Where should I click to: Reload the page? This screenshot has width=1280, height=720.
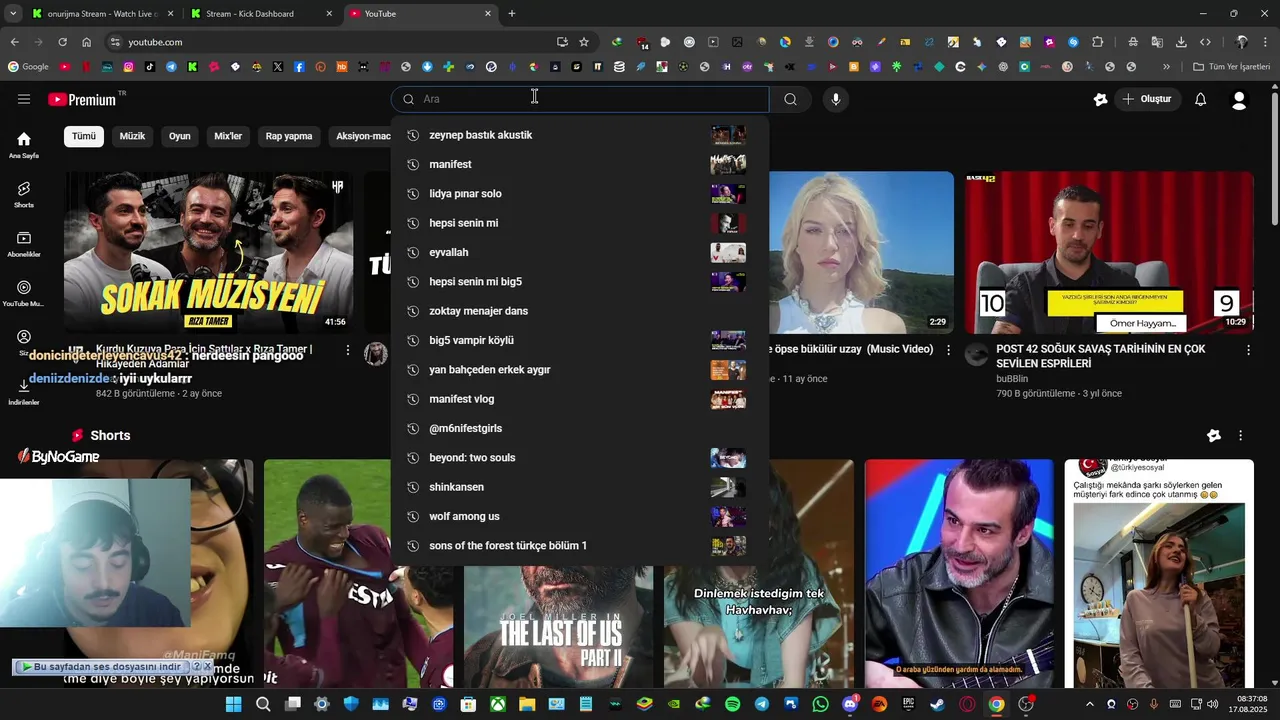62,42
